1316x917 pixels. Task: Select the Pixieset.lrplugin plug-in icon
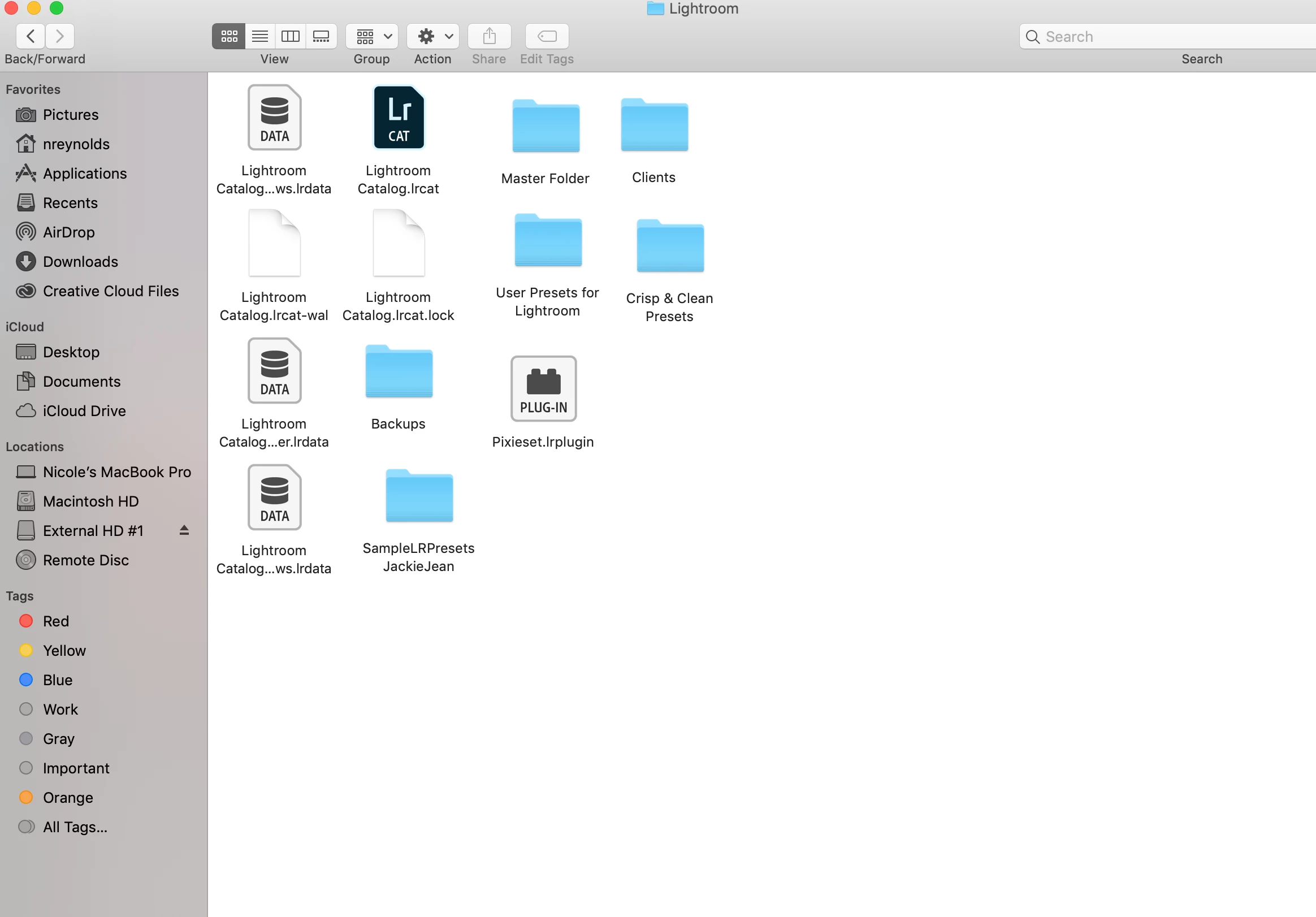point(543,388)
